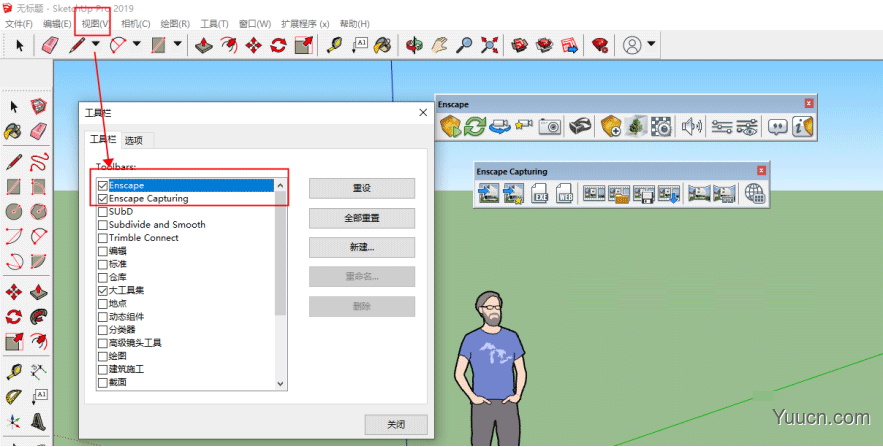Select the Move tool in top toolbar
The image size is (883, 447).
253,45
